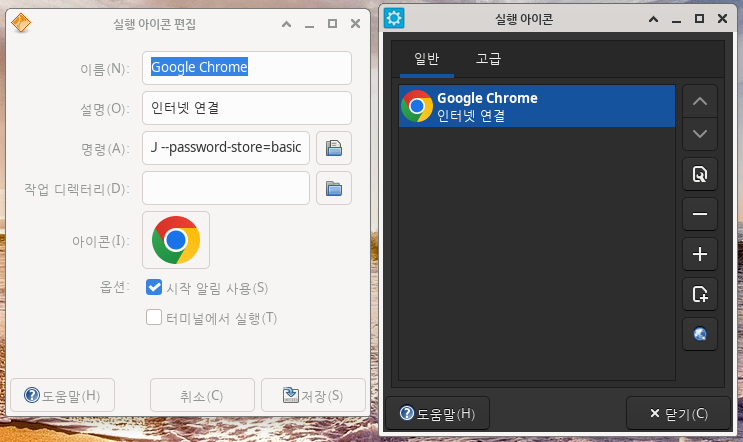The width and height of the screenshot is (743, 442).
Task: Open 도움말(H) in the launcher window
Action: (x=437, y=414)
